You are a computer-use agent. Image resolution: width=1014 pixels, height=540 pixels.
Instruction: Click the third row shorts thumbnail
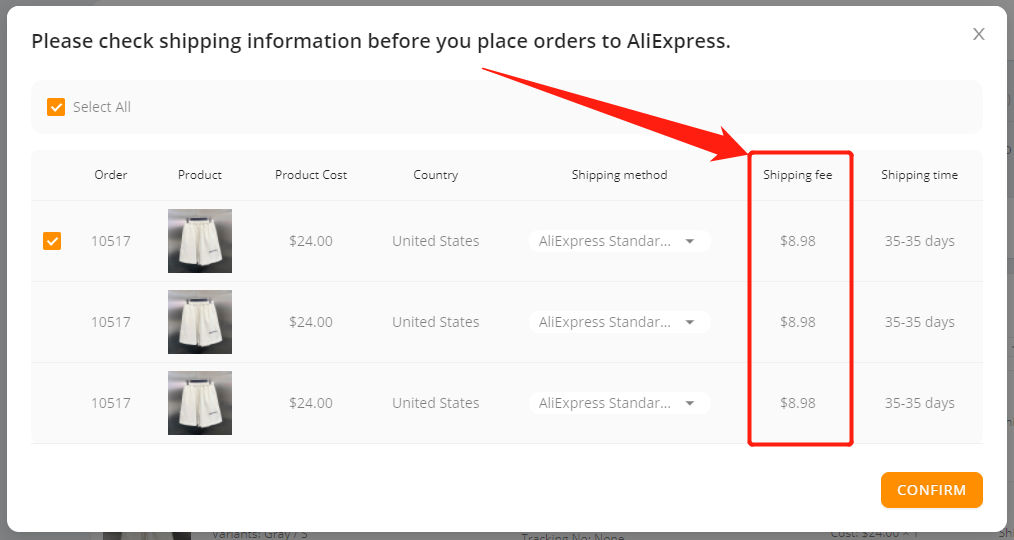(x=200, y=403)
